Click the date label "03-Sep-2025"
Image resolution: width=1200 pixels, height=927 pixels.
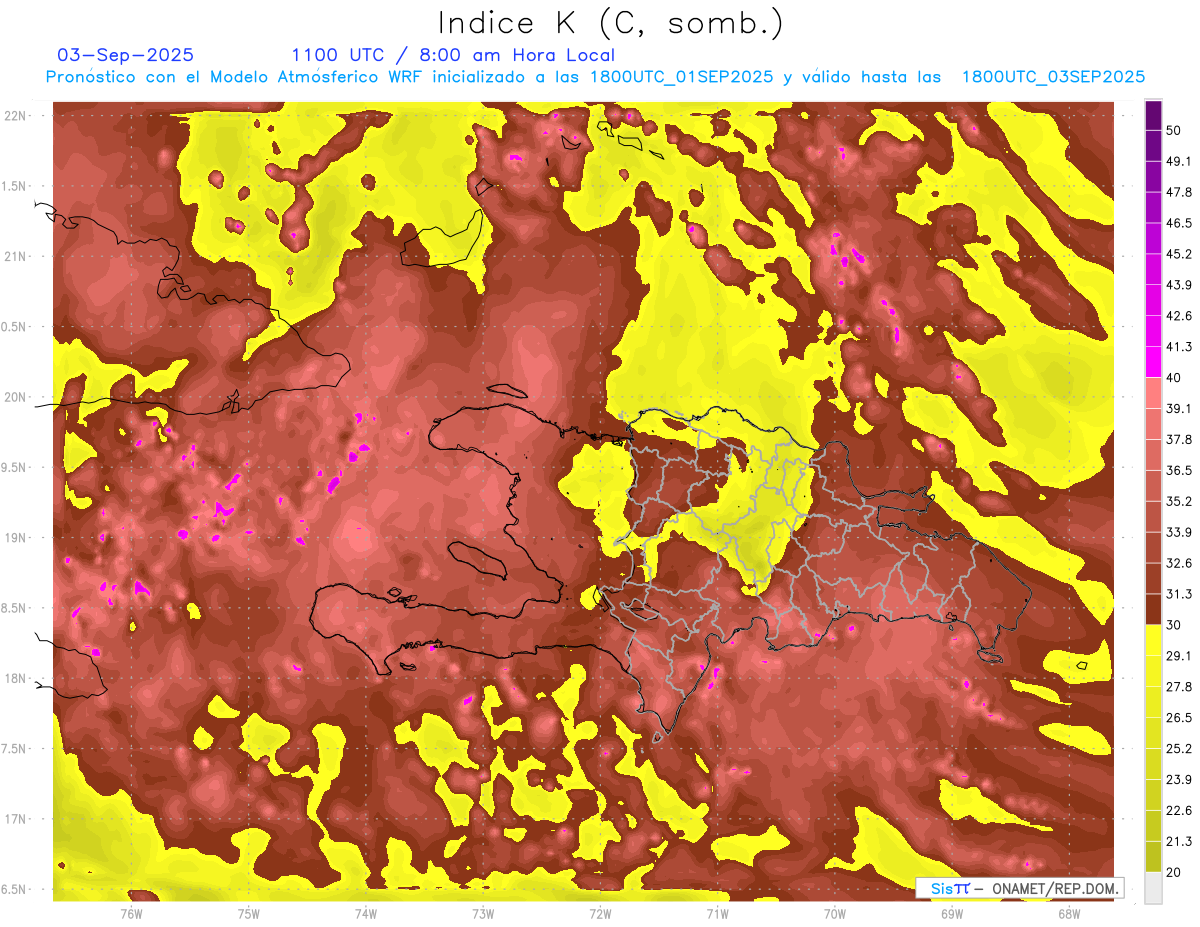click(126, 55)
